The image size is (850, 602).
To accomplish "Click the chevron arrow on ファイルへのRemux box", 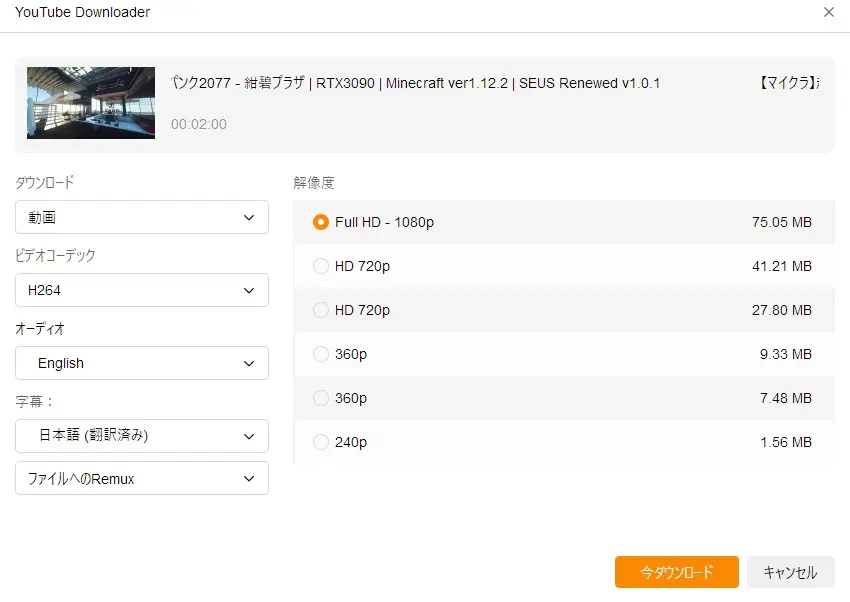I will coord(249,479).
